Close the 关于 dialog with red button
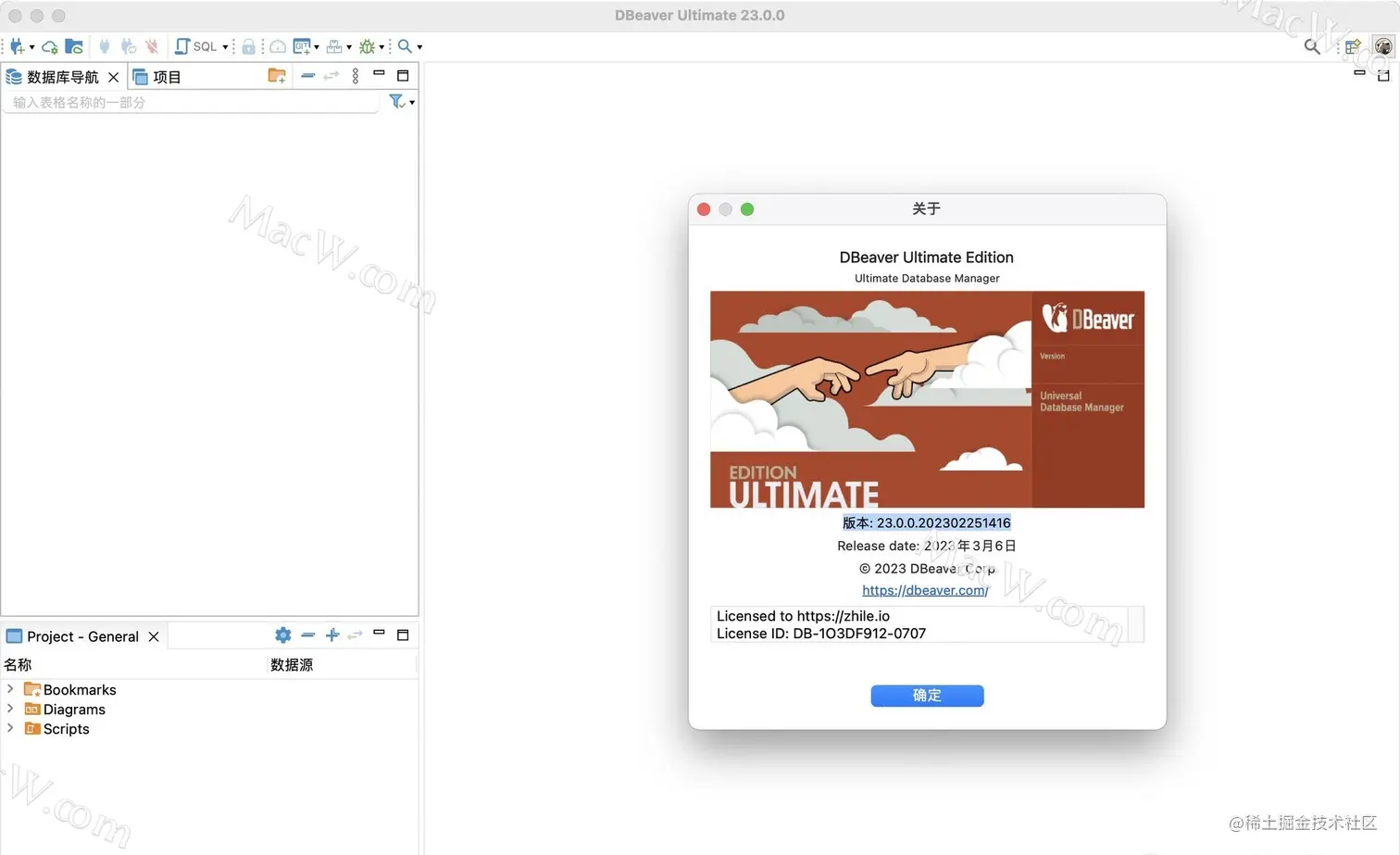The image size is (1400, 855). pyautogui.click(x=704, y=209)
